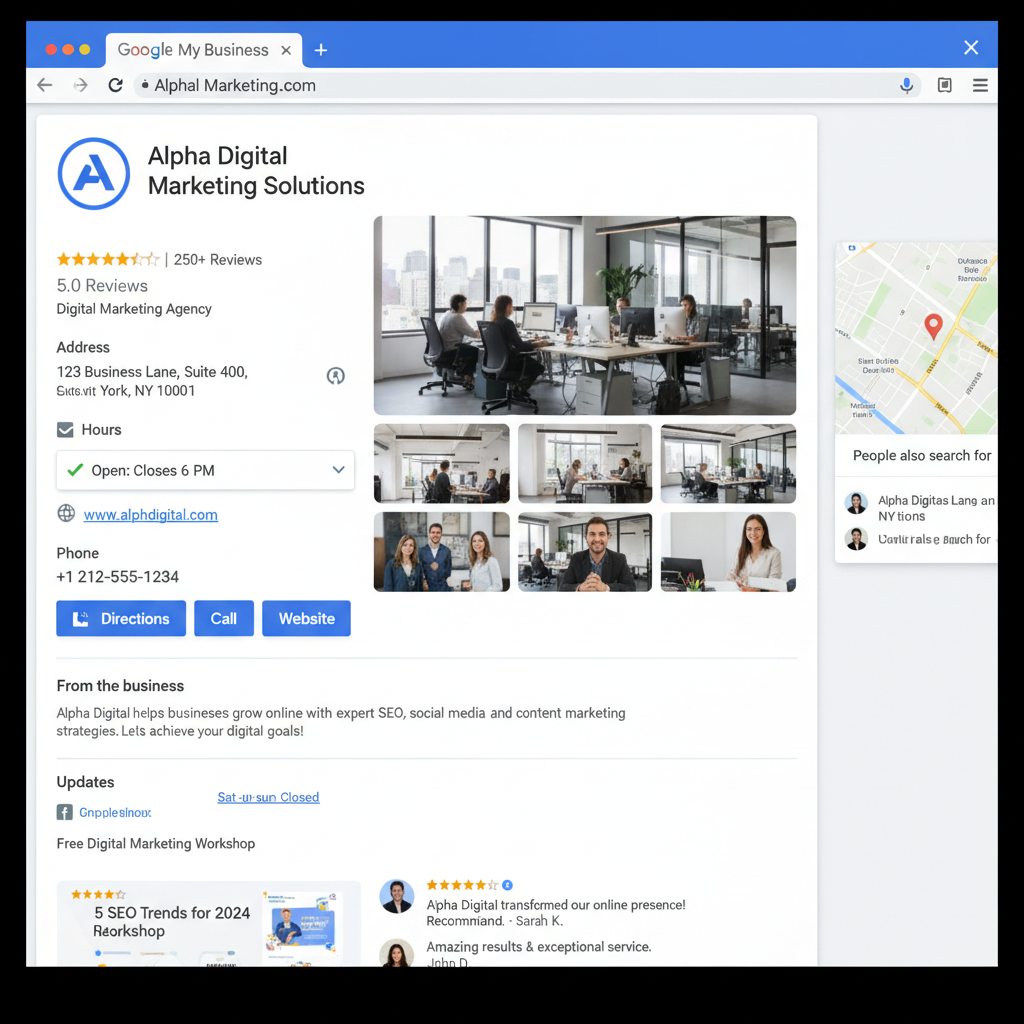Click the Alpha Digital circular logo
This screenshot has width=1024, height=1024.
[x=93, y=173]
